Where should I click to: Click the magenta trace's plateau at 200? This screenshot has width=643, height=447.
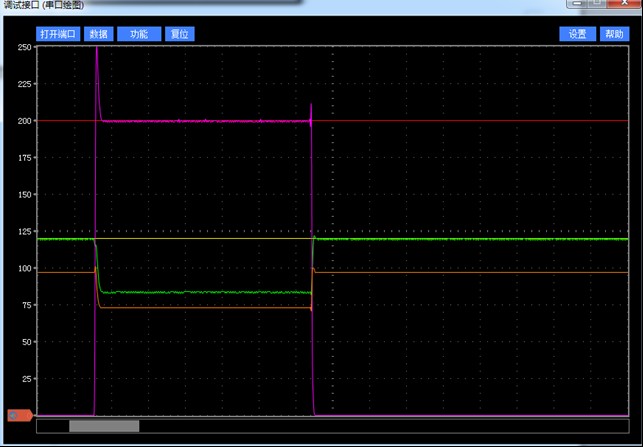pyautogui.click(x=205, y=121)
